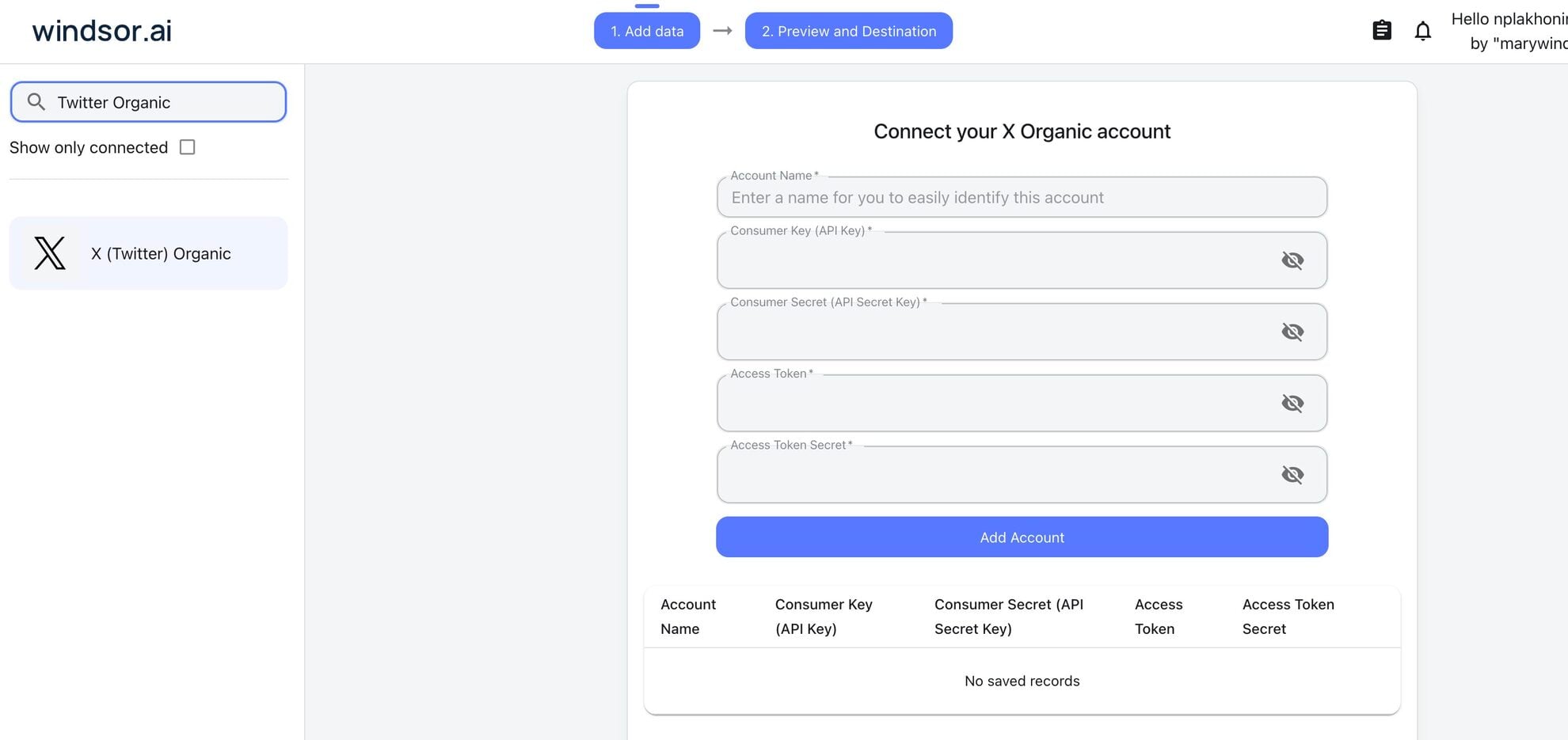1568x740 pixels.
Task: Open the notifications bell
Action: [x=1422, y=31]
